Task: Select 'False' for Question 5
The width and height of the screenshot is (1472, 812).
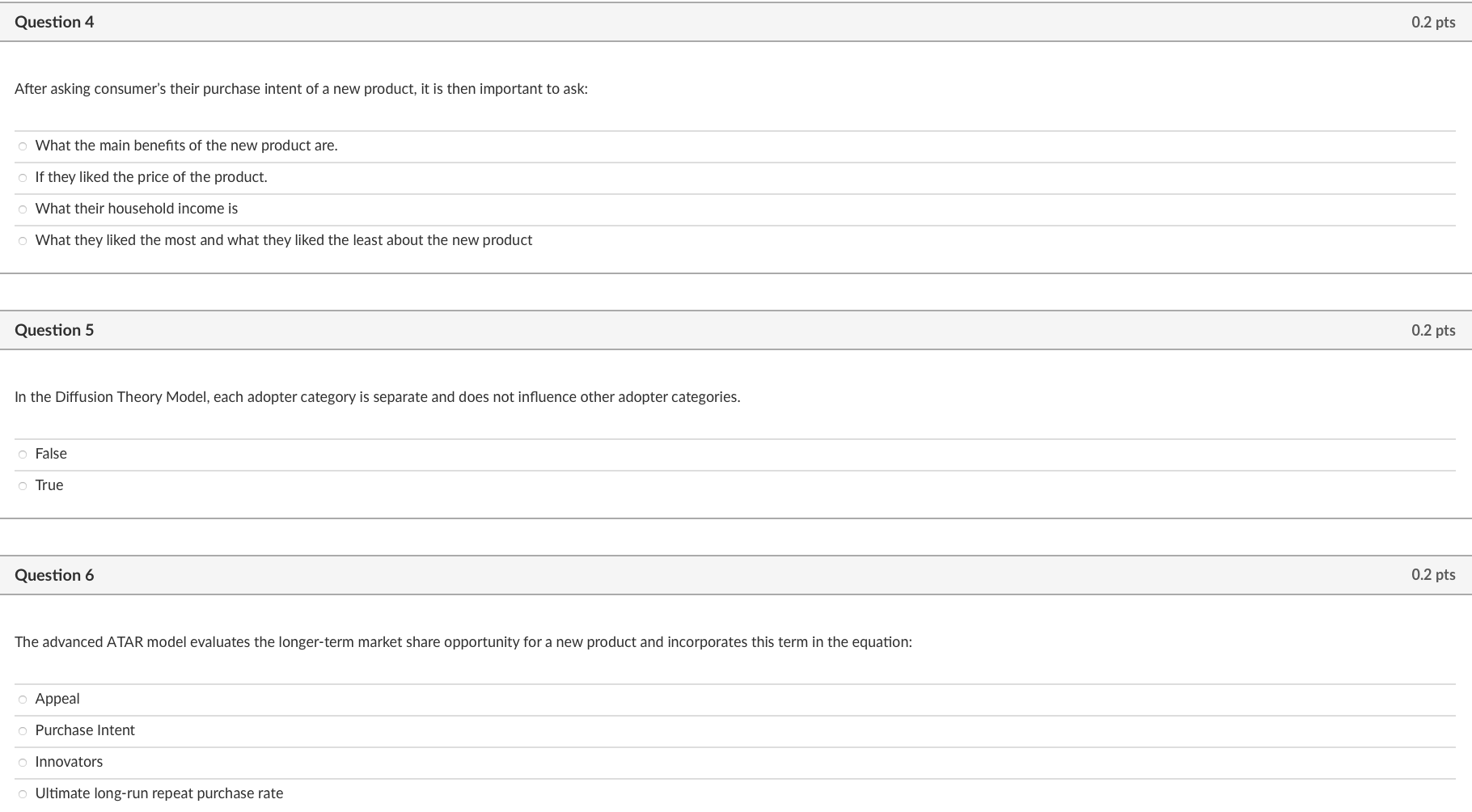Action: (23, 454)
